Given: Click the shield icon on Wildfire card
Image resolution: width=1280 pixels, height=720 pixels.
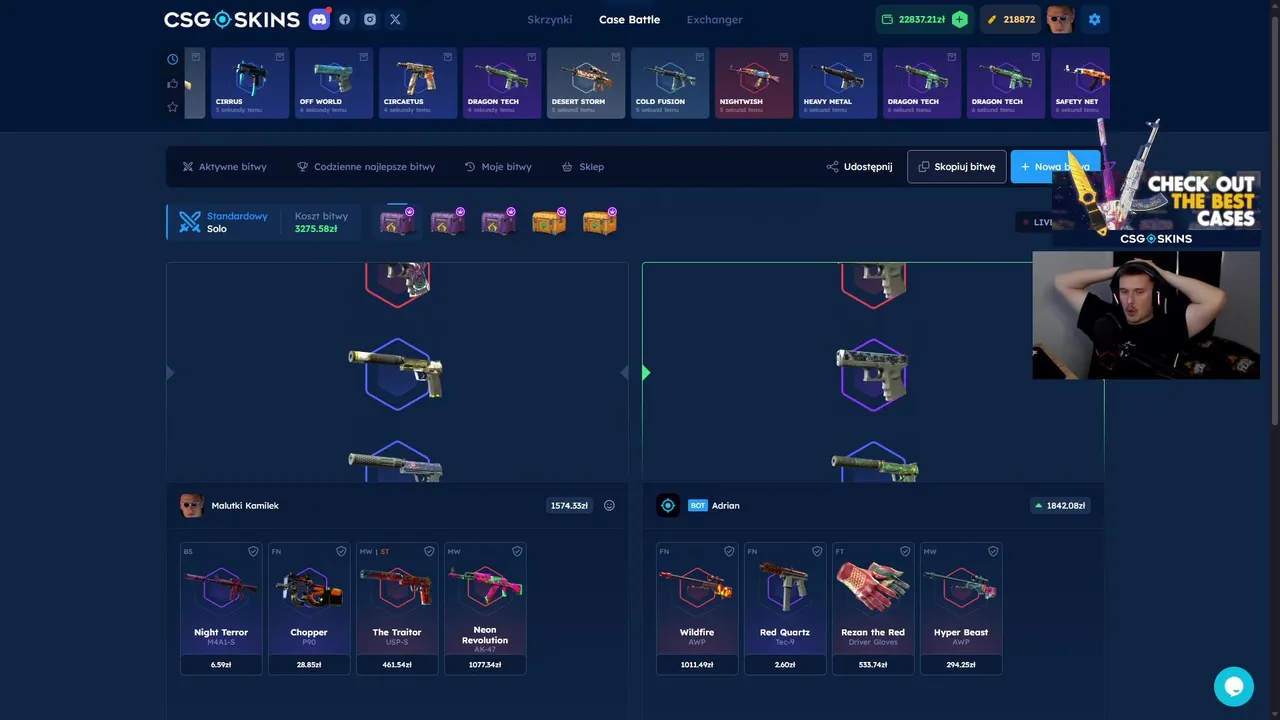Looking at the screenshot, I should [x=729, y=551].
